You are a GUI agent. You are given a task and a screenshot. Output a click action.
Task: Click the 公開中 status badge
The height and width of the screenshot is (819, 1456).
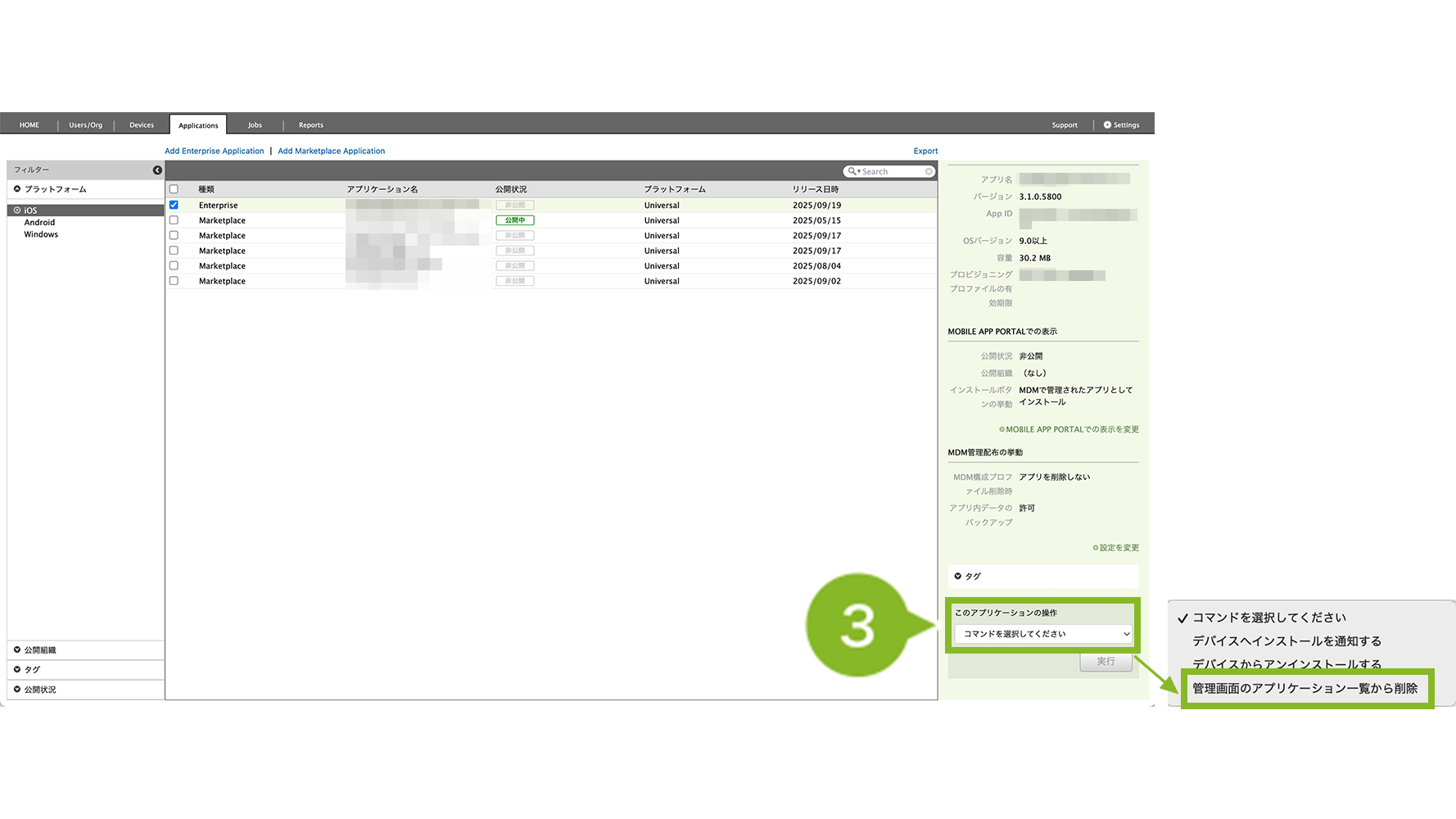(514, 220)
